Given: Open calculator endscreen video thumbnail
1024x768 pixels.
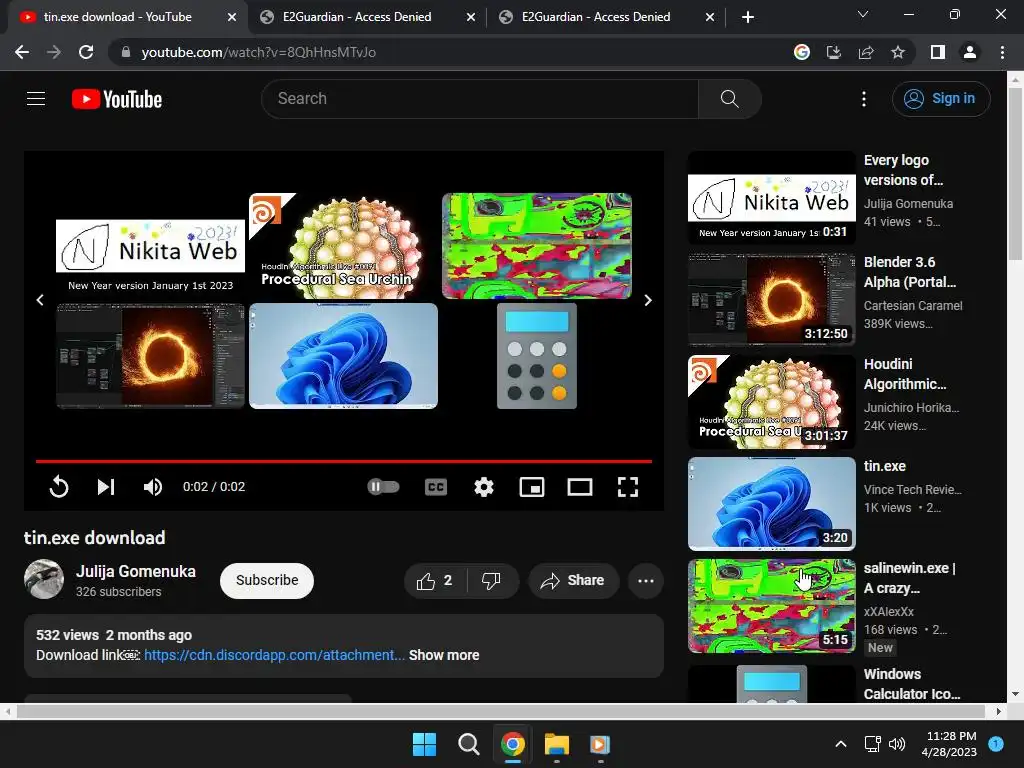Looking at the screenshot, I should [537, 356].
